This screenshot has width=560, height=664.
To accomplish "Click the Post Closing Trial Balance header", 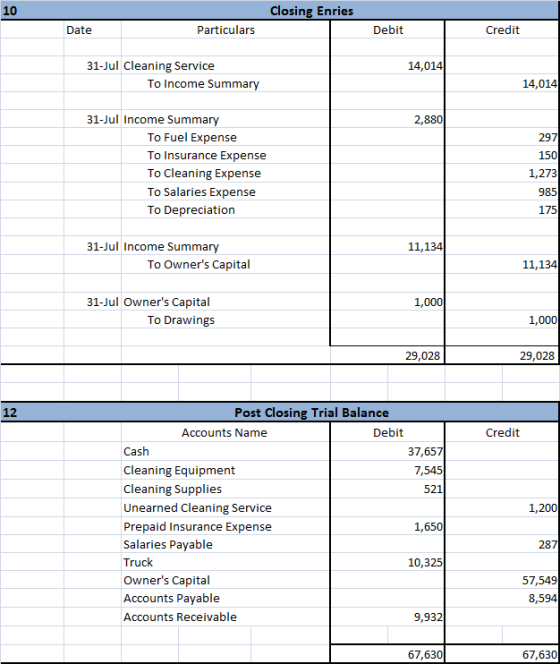I will (x=311, y=412).
